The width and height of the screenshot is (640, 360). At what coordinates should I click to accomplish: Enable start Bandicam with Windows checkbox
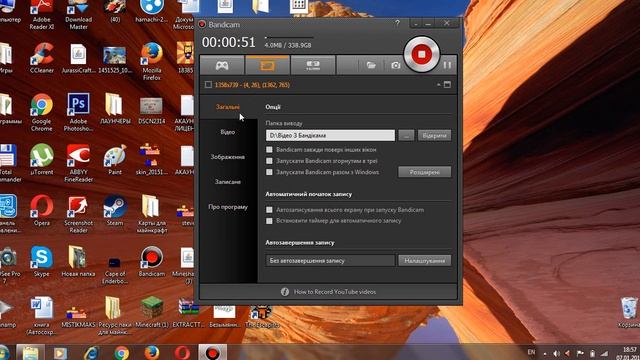coord(269,172)
